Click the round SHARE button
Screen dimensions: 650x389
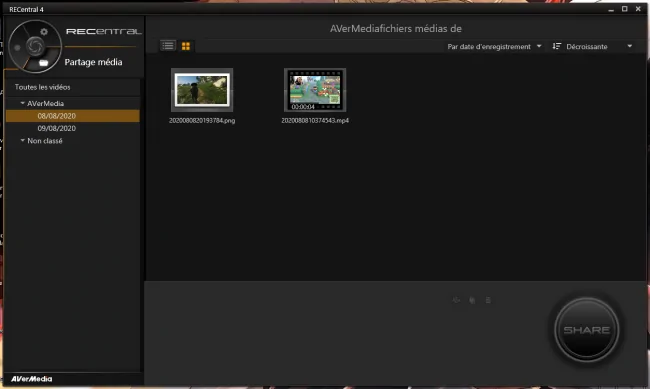pos(587,330)
